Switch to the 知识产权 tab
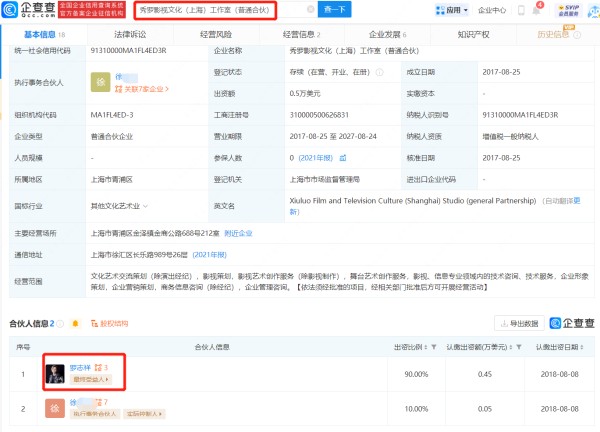The width and height of the screenshot is (600, 432). [x=473, y=35]
